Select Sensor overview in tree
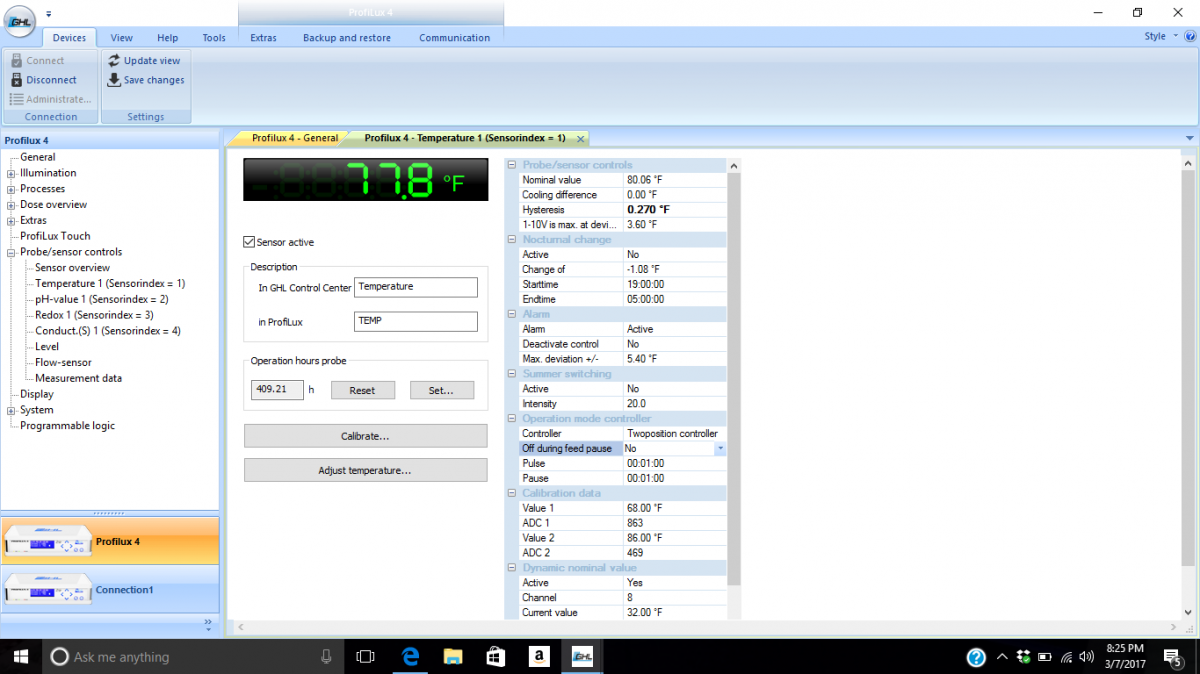Image resolution: width=1200 pixels, height=674 pixels. [x=72, y=268]
